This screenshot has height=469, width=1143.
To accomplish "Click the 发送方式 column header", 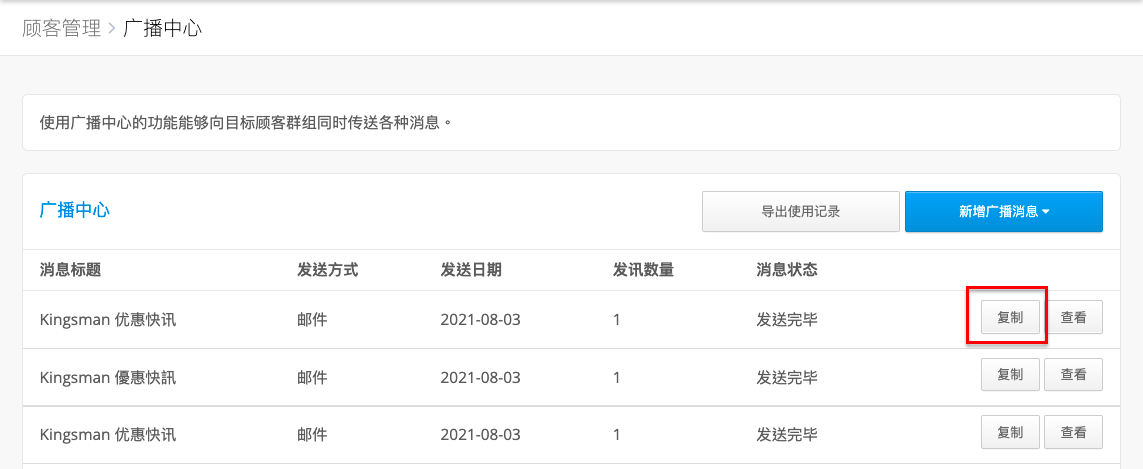I will (x=327, y=270).
